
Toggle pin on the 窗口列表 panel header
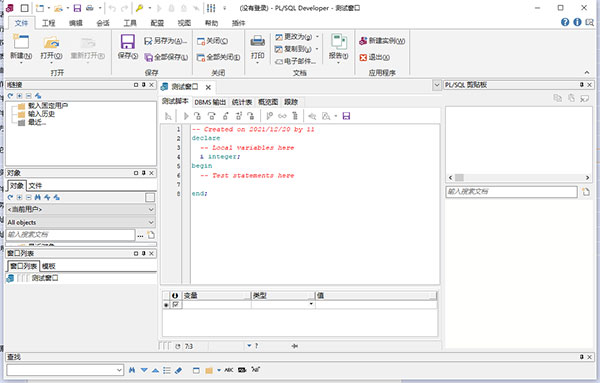(x=144, y=253)
